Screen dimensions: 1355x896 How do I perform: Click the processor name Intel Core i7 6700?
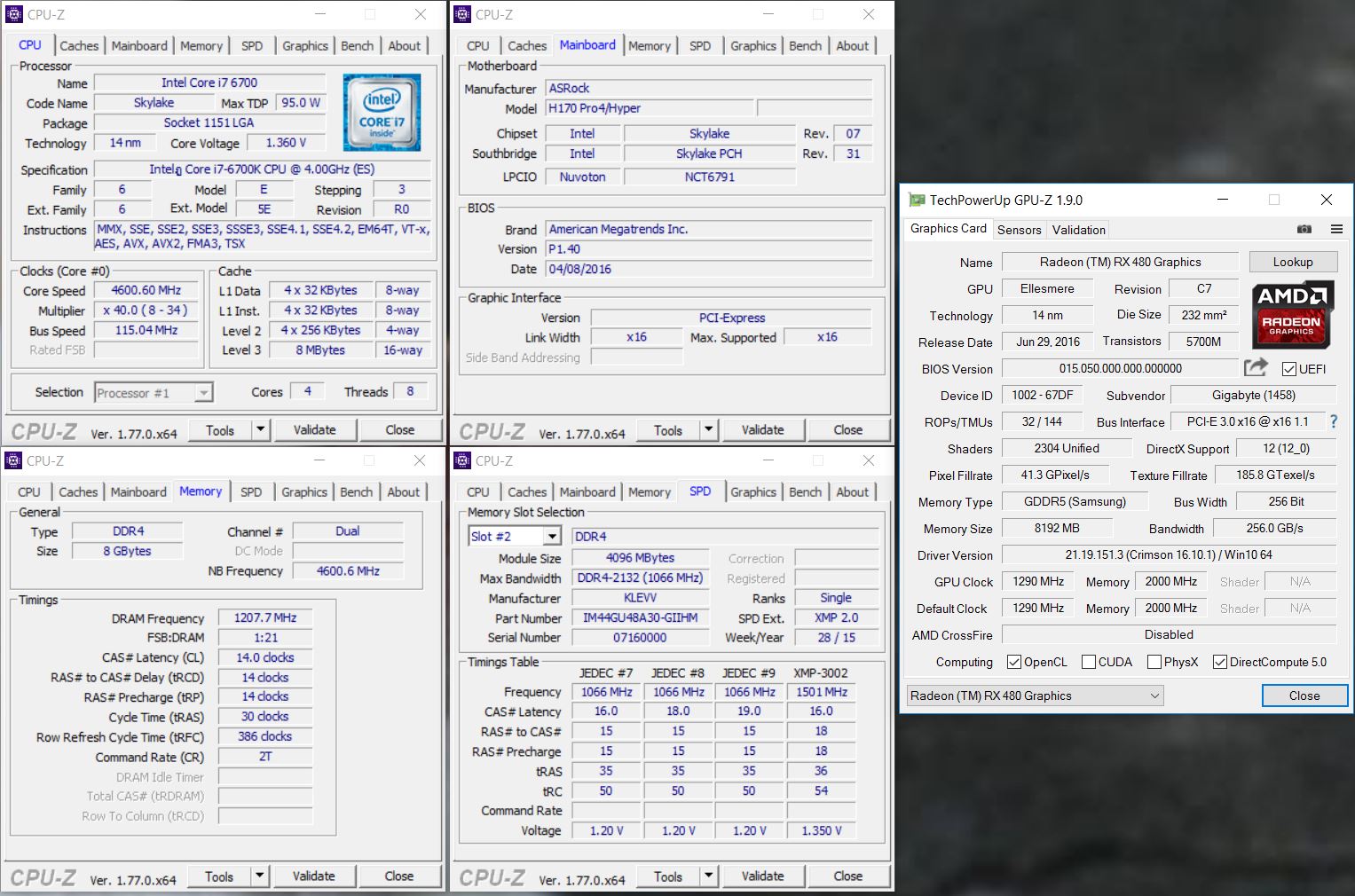(x=209, y=83)
